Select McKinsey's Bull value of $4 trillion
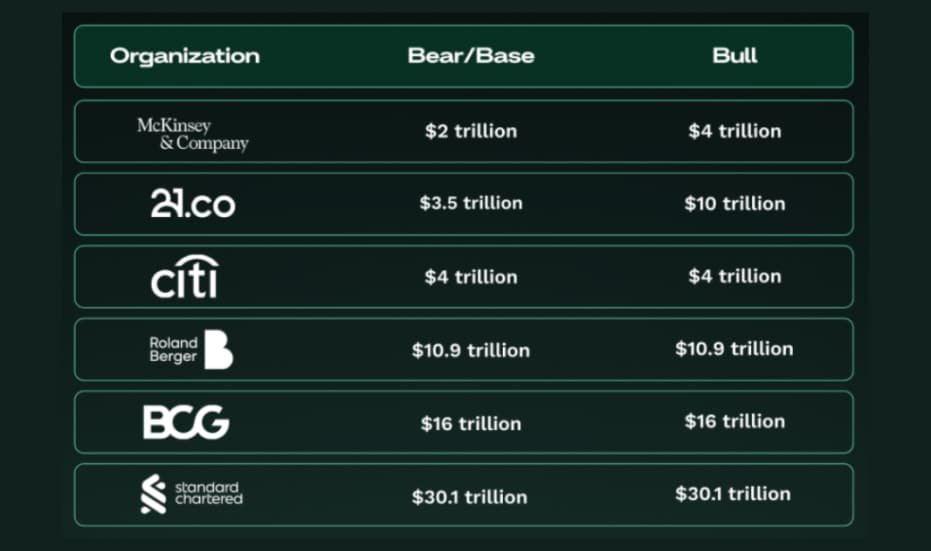The image size is (931, 551). pos(734,131)
